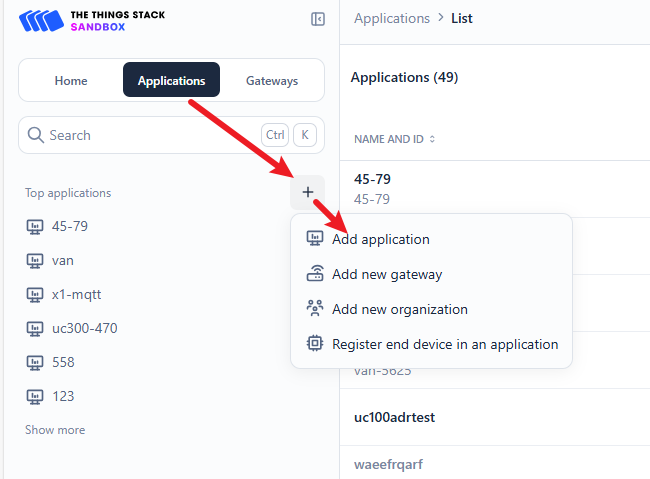Open the 123 application in the sidebar
Screen dimensions: 650x479
point(63,396)
